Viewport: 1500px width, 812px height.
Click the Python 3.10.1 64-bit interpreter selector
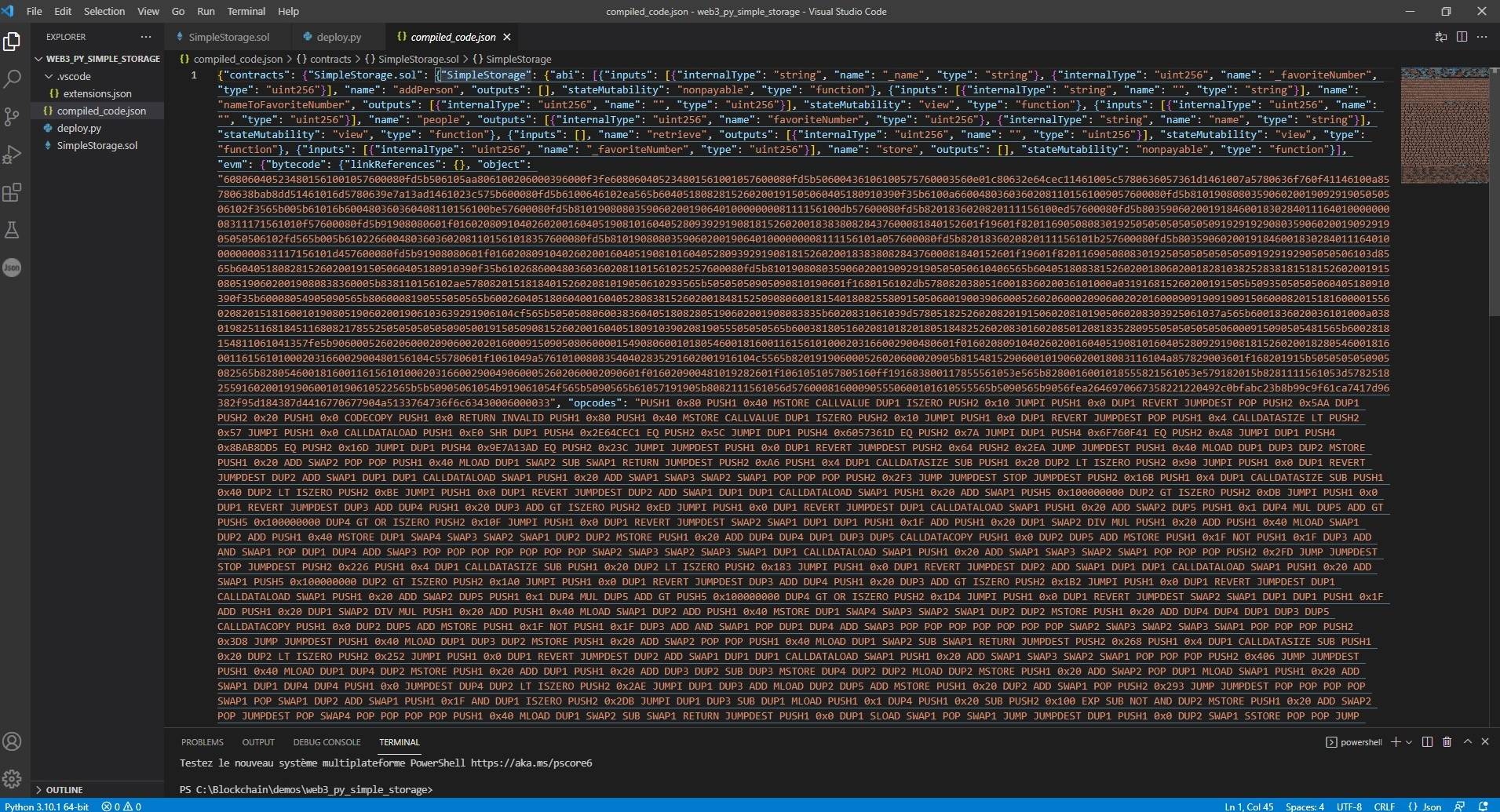47,806
